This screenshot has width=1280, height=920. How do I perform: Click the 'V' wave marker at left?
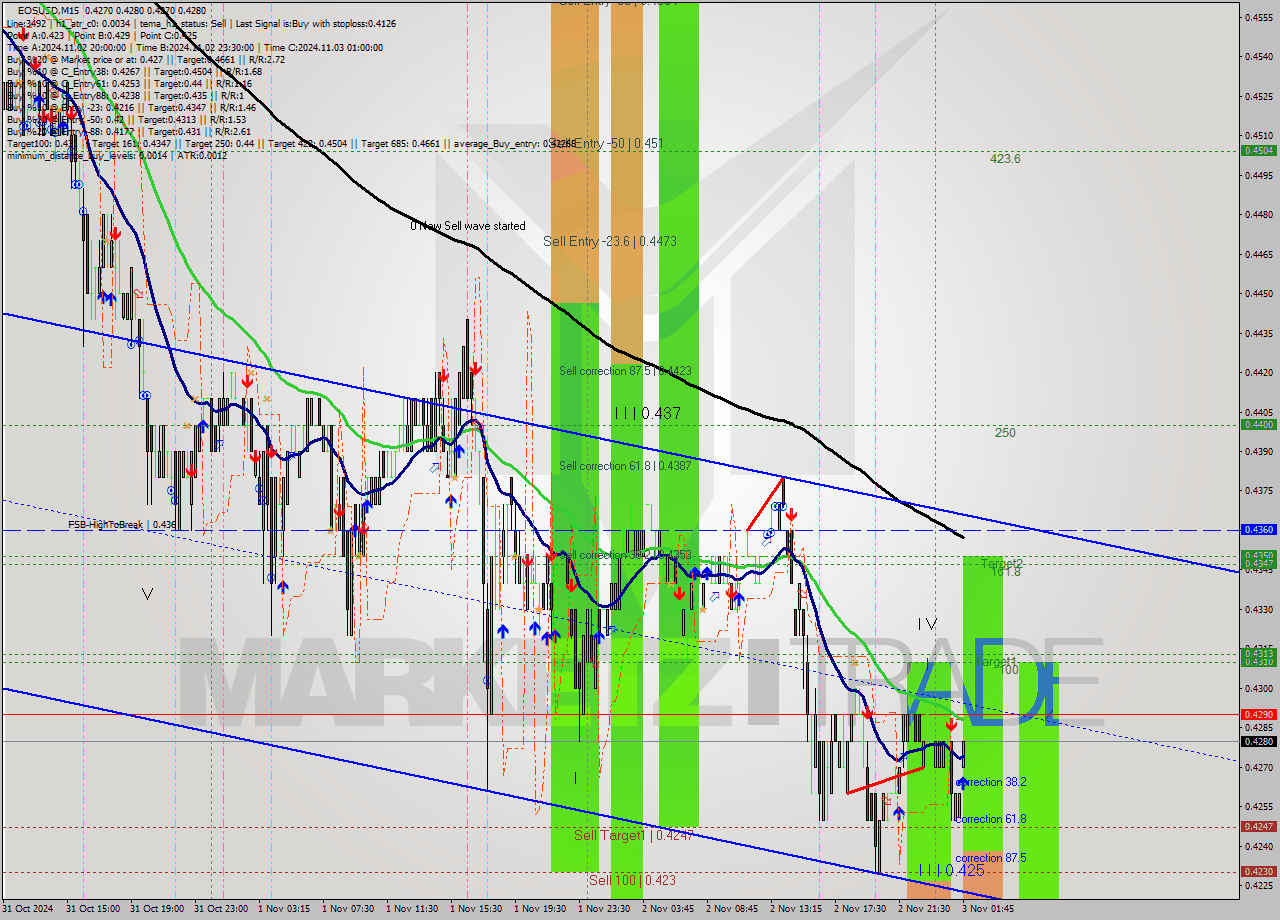click(147, 594)
